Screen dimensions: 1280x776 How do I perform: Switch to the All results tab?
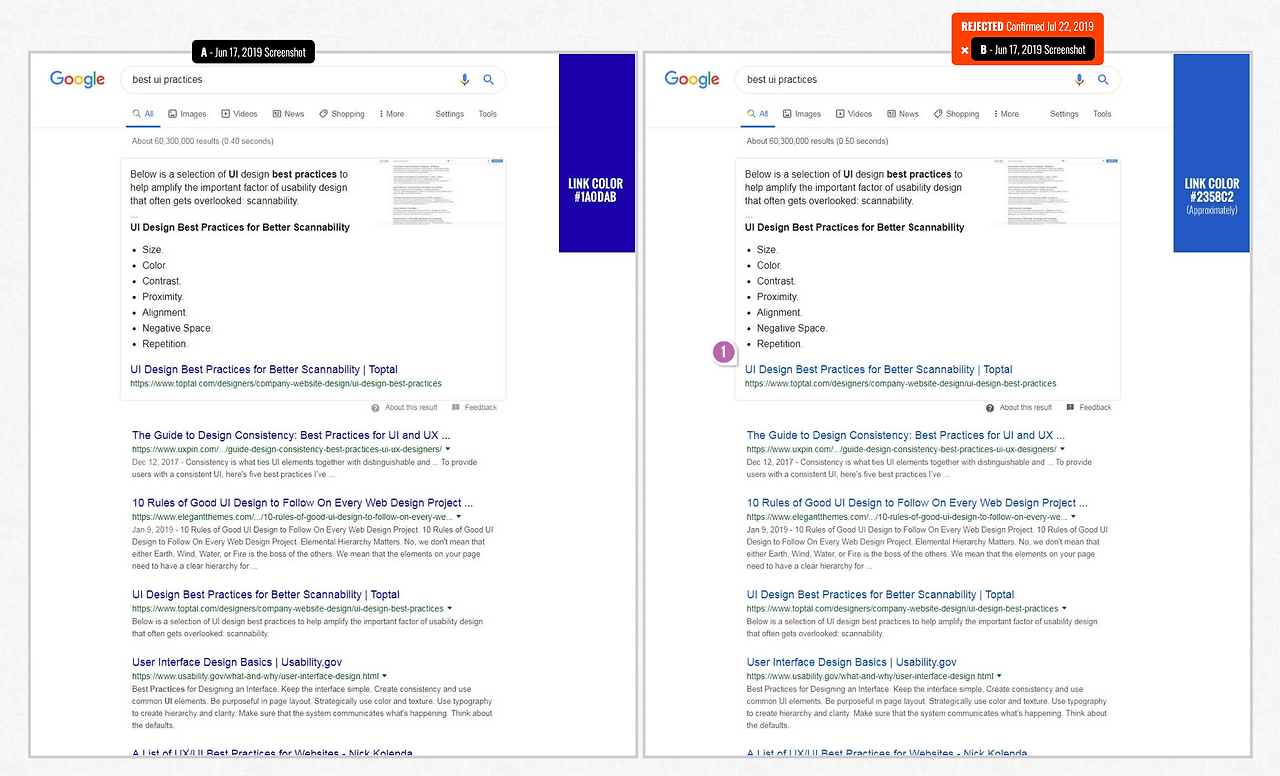point(142,113)
